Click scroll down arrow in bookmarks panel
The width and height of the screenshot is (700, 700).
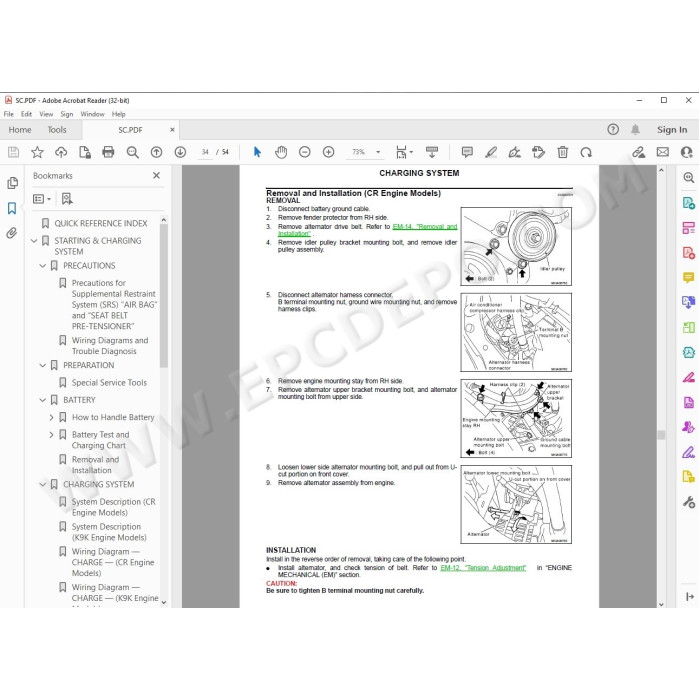pyautogui.click(x=164, y=602)
